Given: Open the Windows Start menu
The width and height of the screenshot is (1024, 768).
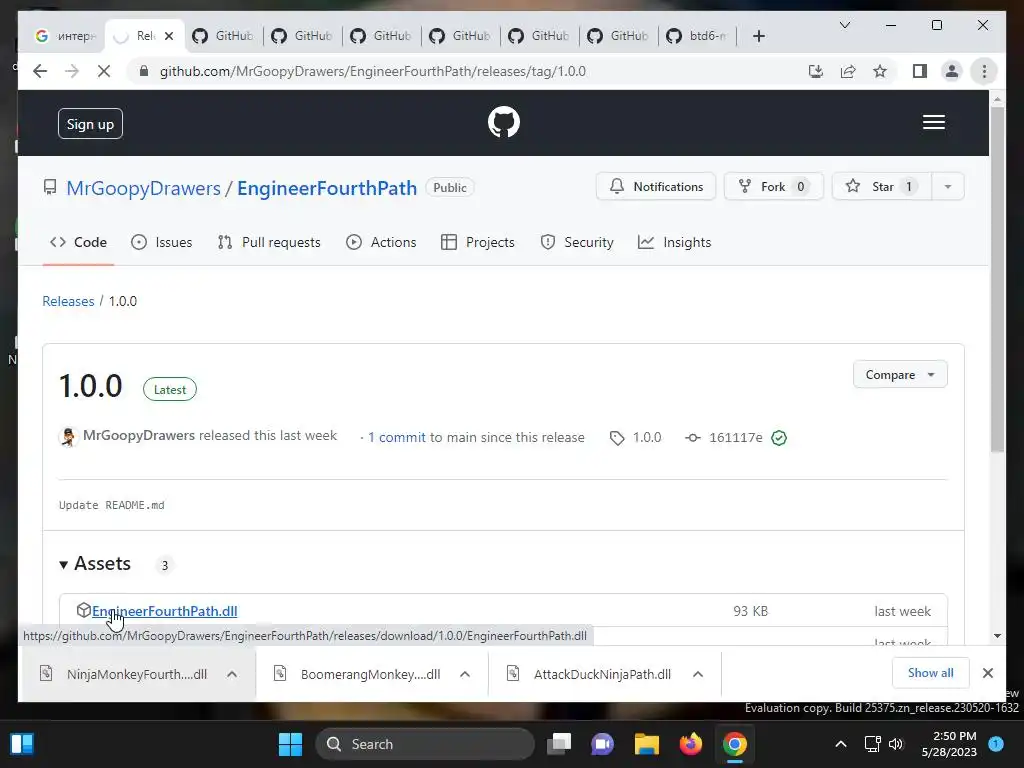Looking at the screenshot, I should tap(290, 744).
